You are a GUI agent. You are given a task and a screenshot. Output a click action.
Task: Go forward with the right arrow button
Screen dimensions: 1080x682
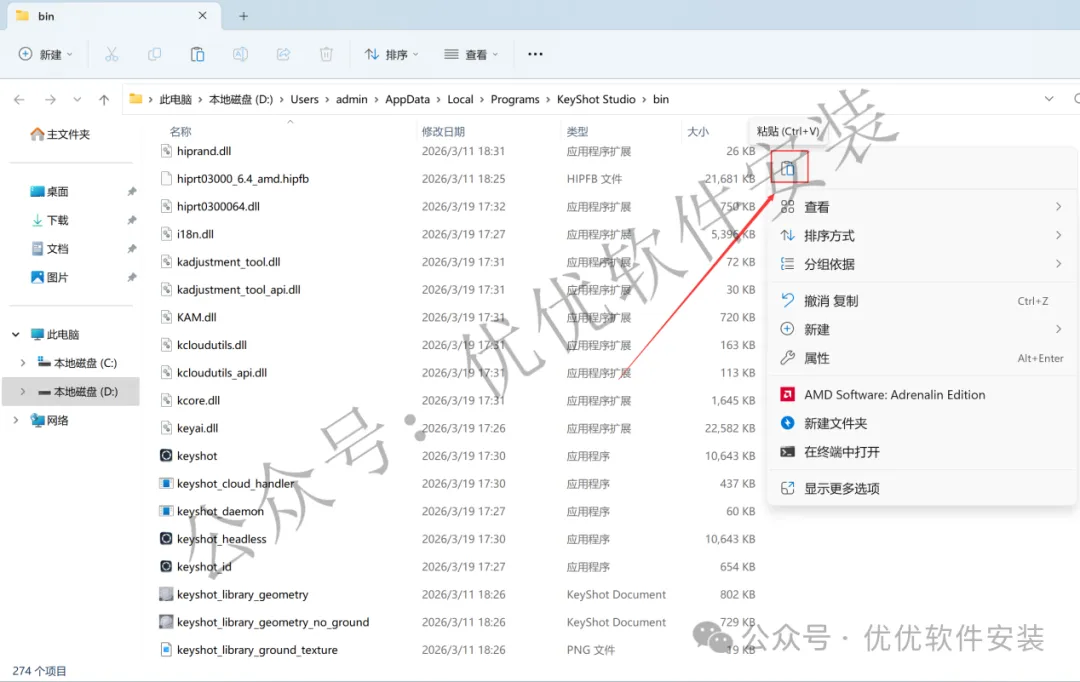tap(50, 99)
